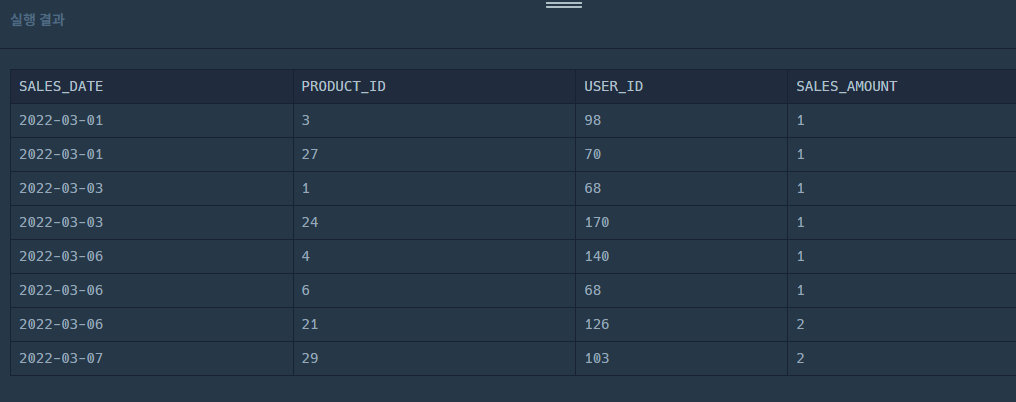
Task: Click user ID cell showing 70
Action: point(681,154)
